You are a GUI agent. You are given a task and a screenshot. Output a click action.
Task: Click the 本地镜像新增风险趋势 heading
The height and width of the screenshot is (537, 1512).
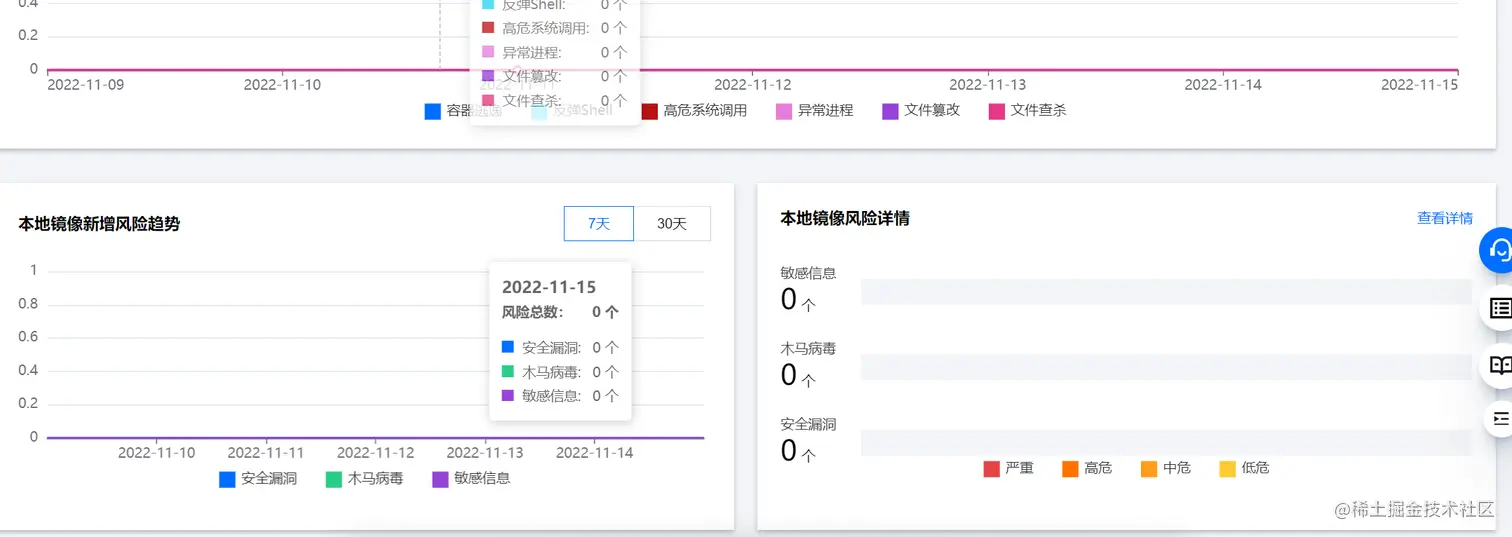(99, 224)
